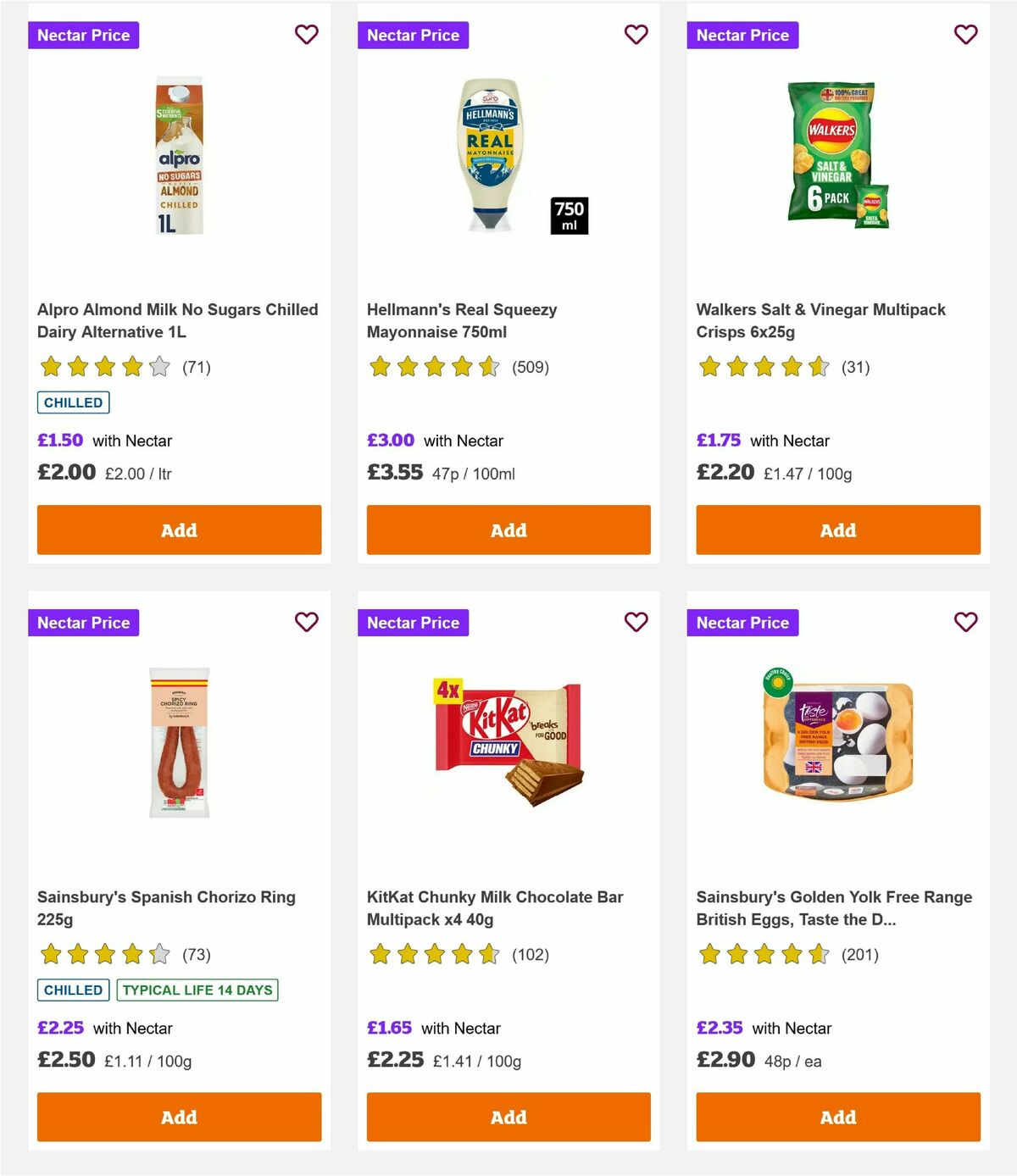This screenshot has width=1017, height=1176.
Task: Click the CHILLED tag on Alpro card
Action: [x=73, y=402]
